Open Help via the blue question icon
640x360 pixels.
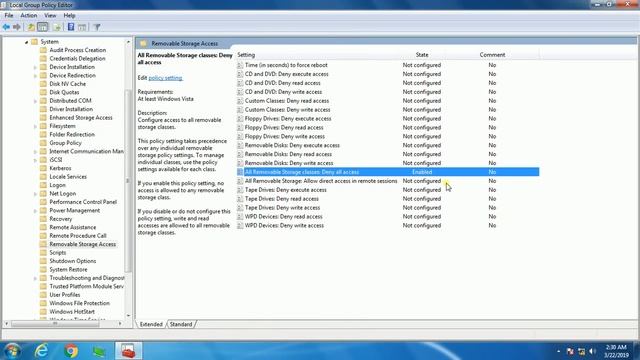pyautogui.click(x=71, y=27)
